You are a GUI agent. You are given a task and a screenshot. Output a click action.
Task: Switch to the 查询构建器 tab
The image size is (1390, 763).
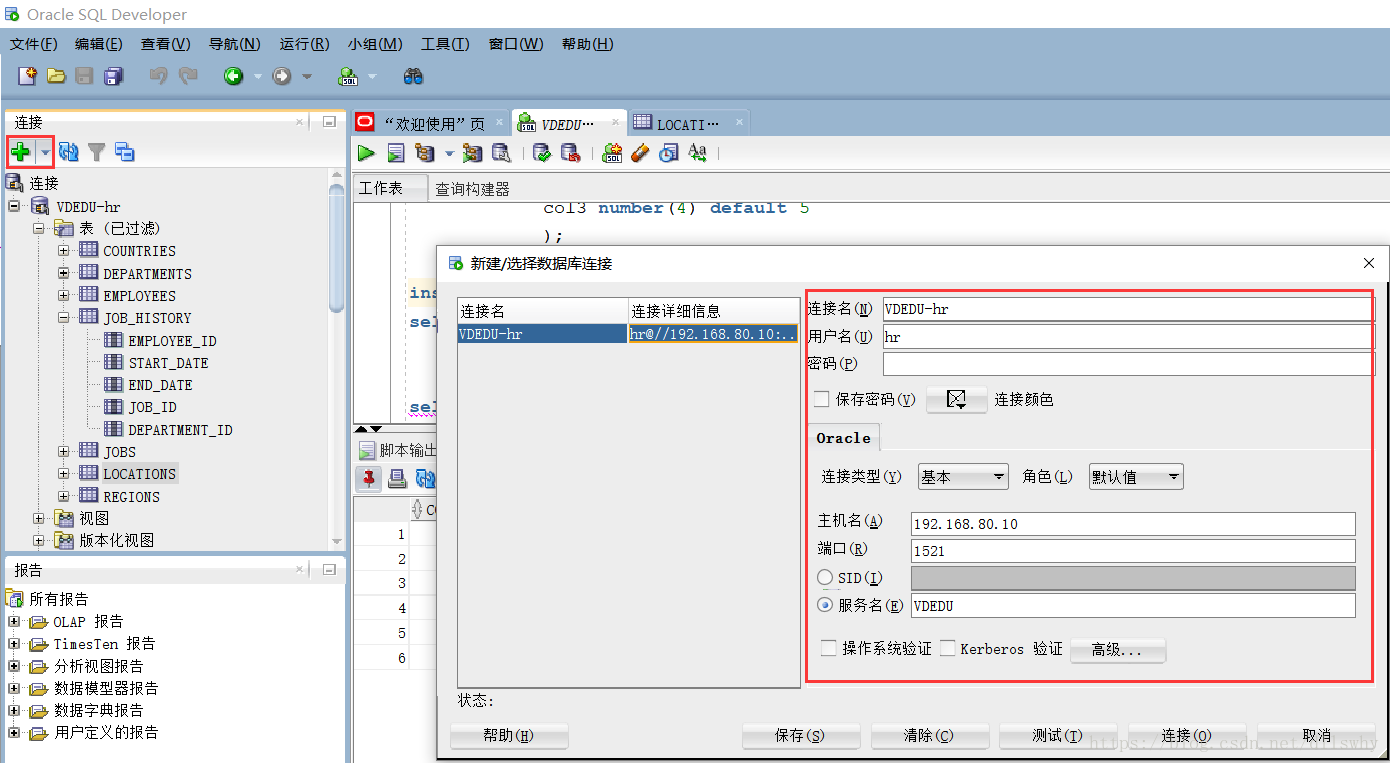pyautogui.click(x=472, y=188)
